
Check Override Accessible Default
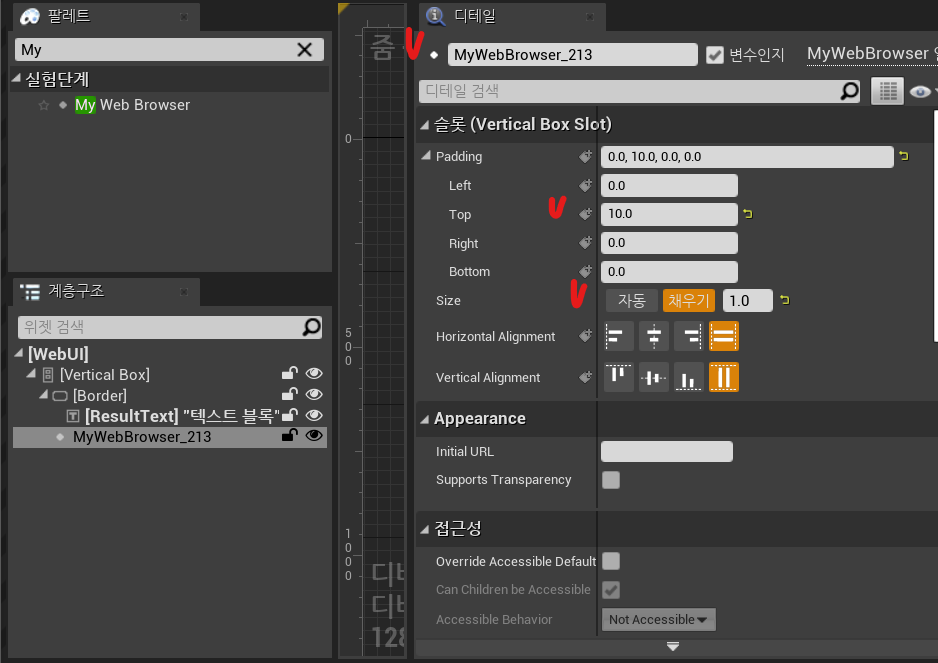[611, 561]
